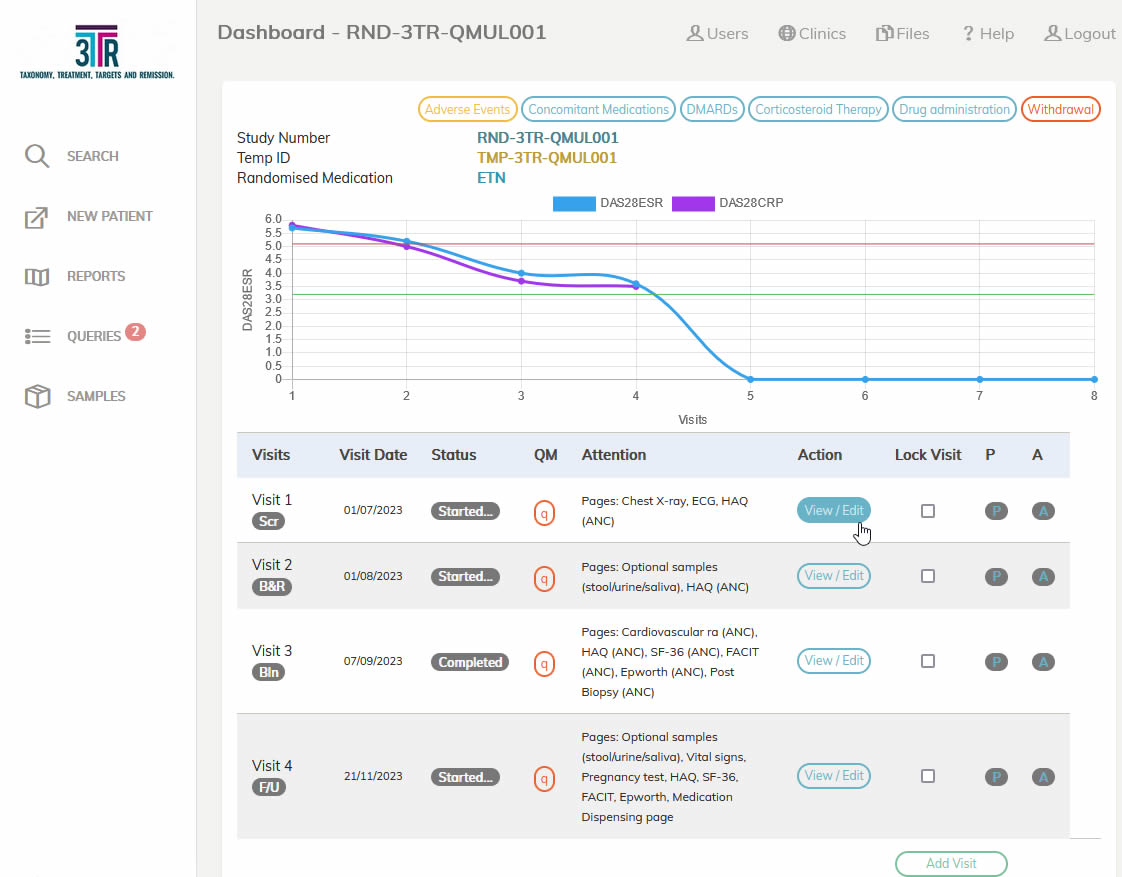
Task: Click the ETN randomised medication value
Action: coord(491,178)
